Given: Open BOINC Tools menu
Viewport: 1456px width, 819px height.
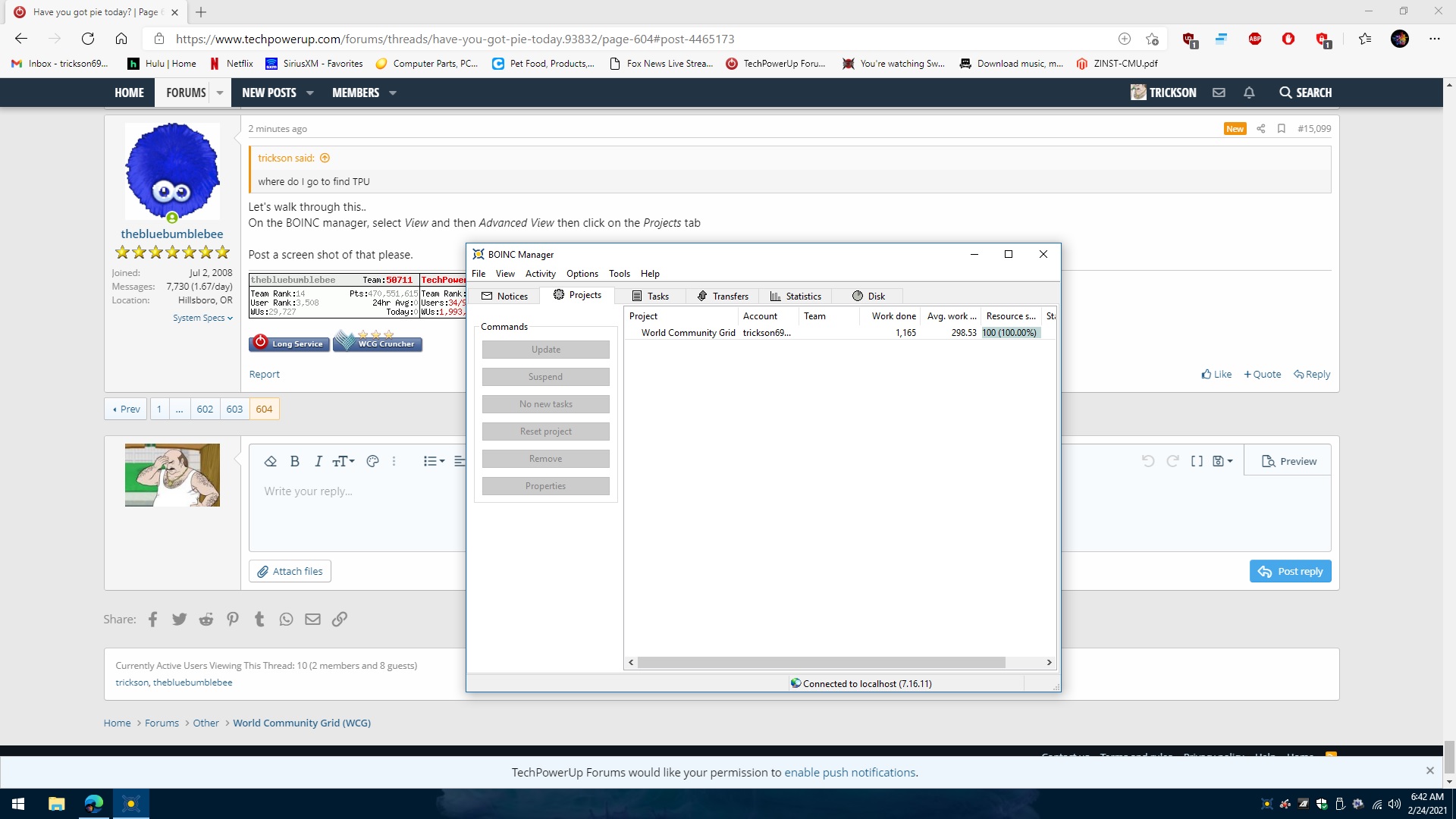Looking at the screenshot, I should (620, 274).
